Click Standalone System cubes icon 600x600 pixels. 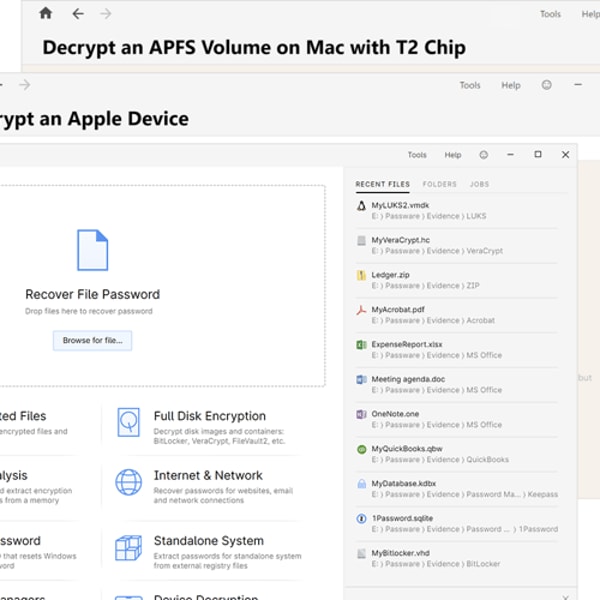point(129,548)
